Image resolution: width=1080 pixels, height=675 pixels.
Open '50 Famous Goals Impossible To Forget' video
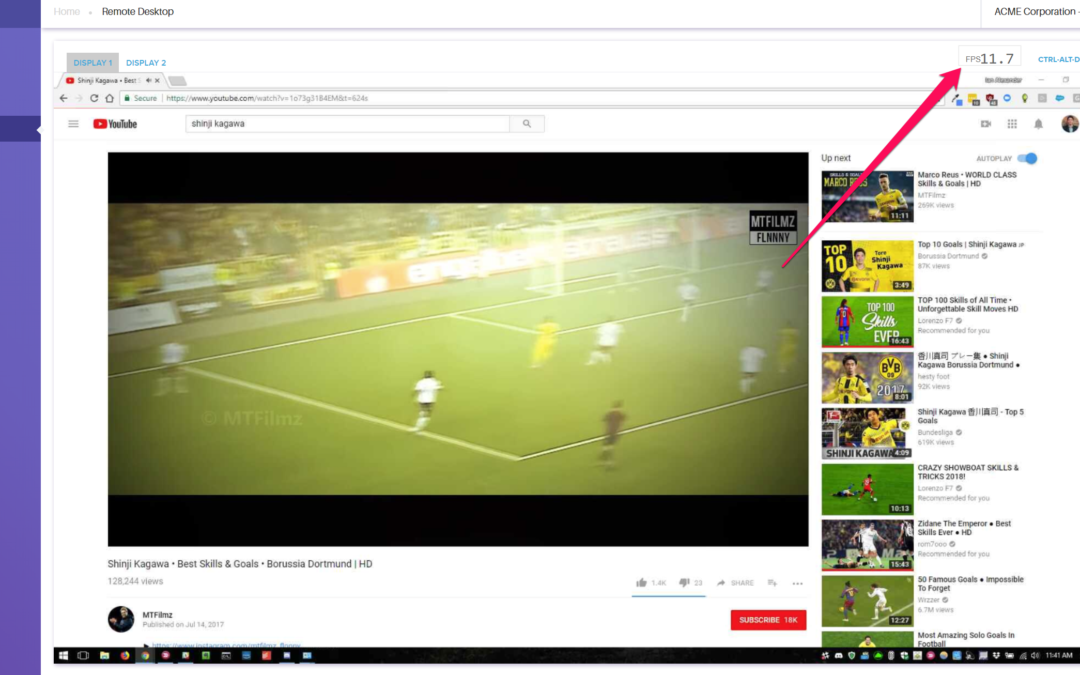click(x=970, y=583)
